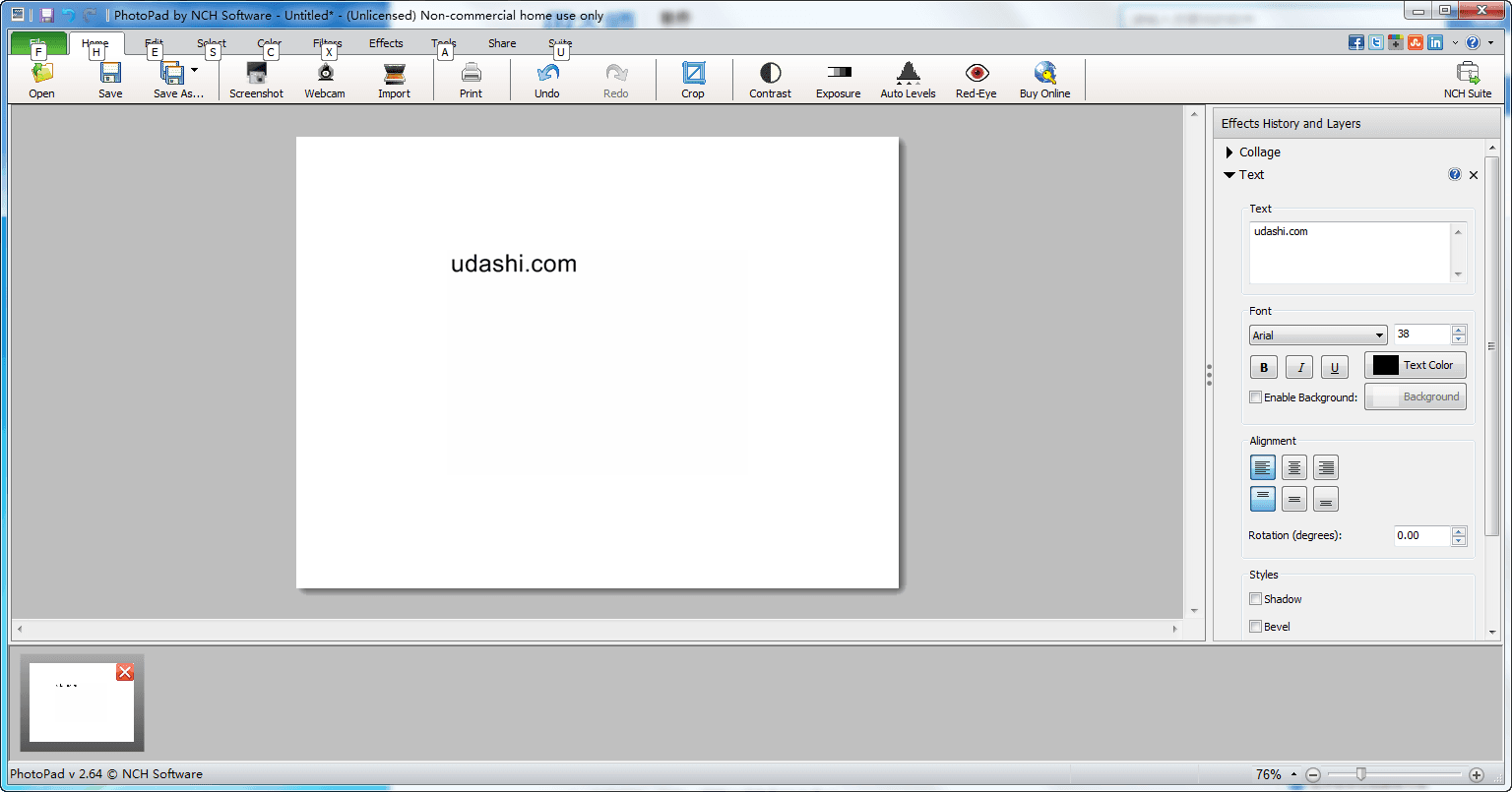Switch to the Edit tab
1512x792 pixels.
[155, 43]
